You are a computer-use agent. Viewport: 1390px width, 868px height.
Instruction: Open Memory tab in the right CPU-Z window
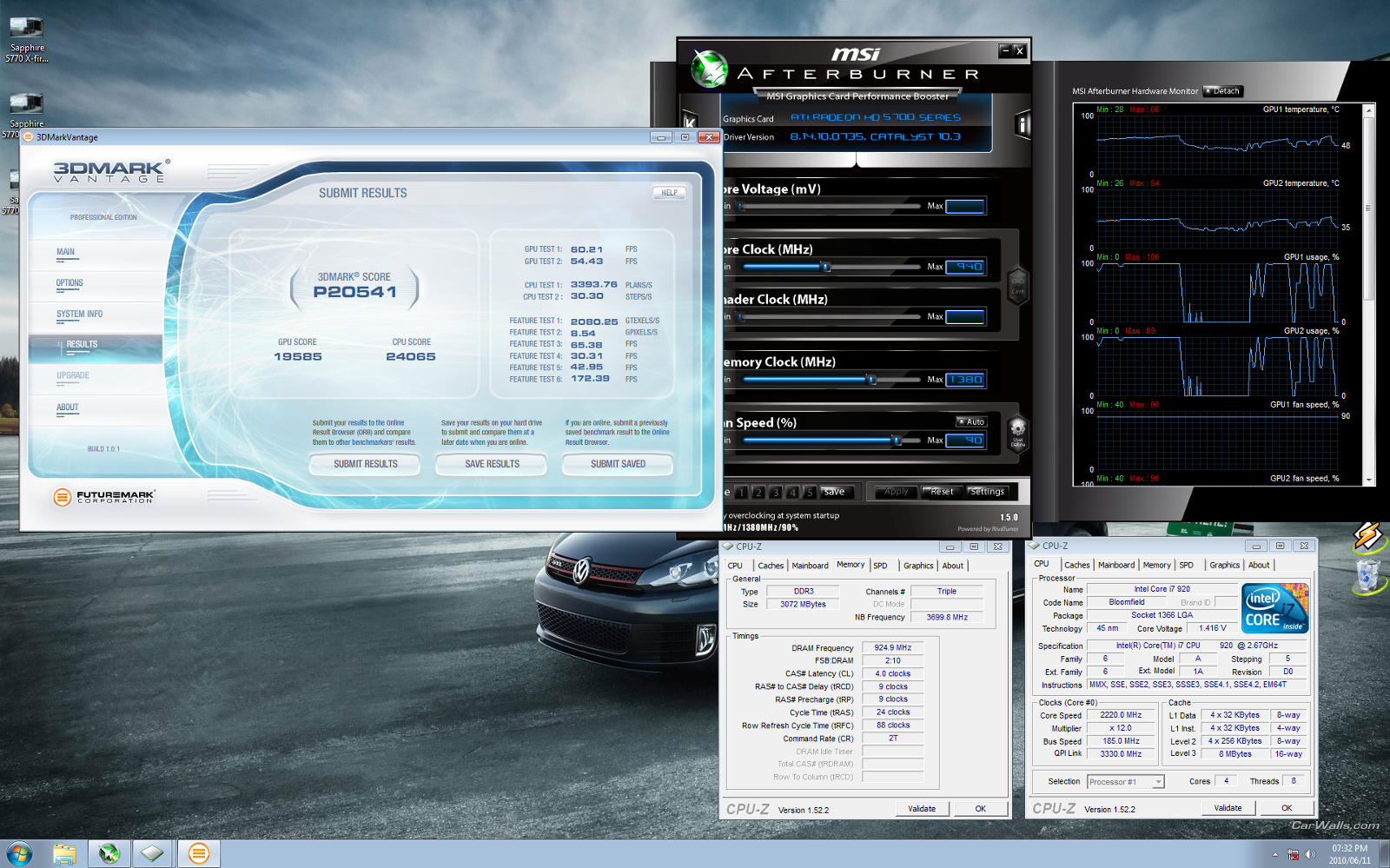(x=1156, y=566)
